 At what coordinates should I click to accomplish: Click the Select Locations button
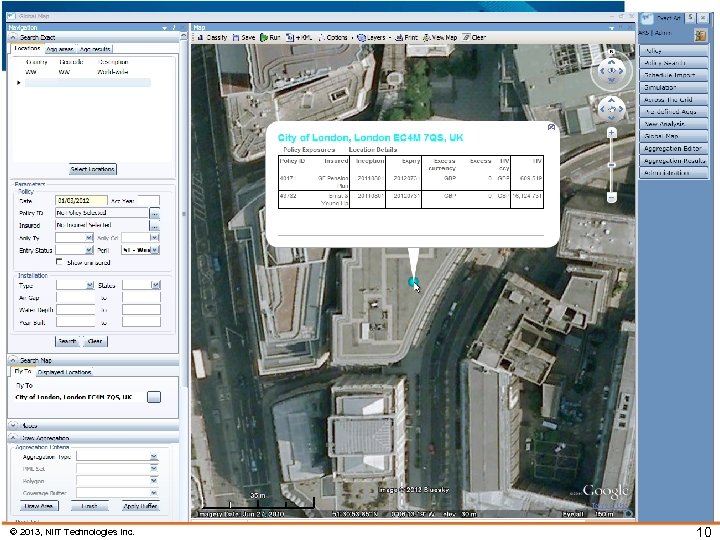click(x=92, y=169)
